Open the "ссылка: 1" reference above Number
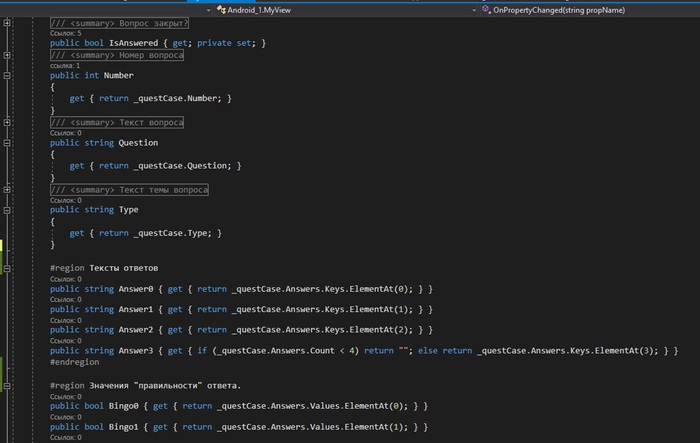700x443 pixels. click(x=65, y=66)
